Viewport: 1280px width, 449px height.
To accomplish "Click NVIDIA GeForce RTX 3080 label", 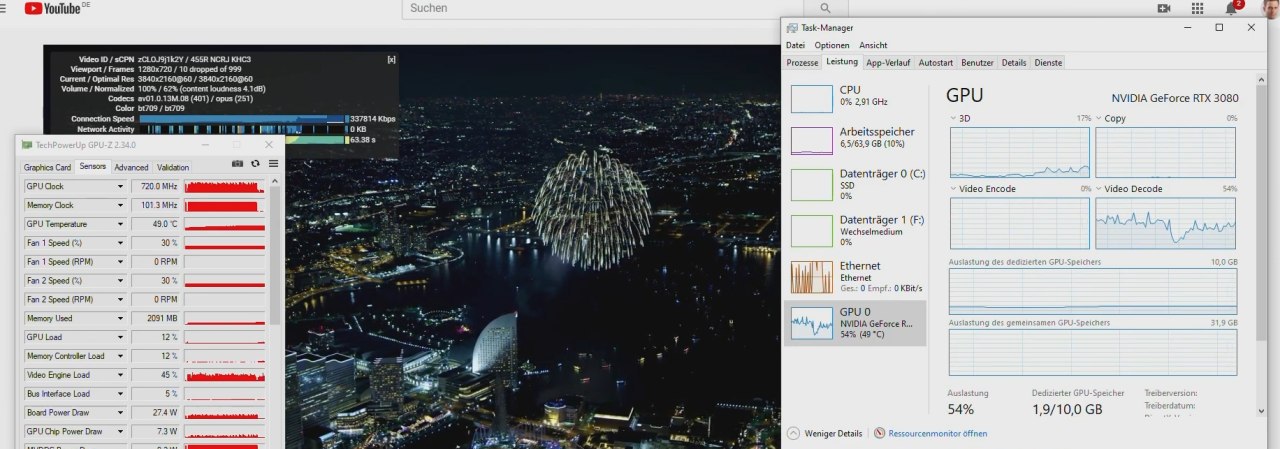I will coord(1174,98).
